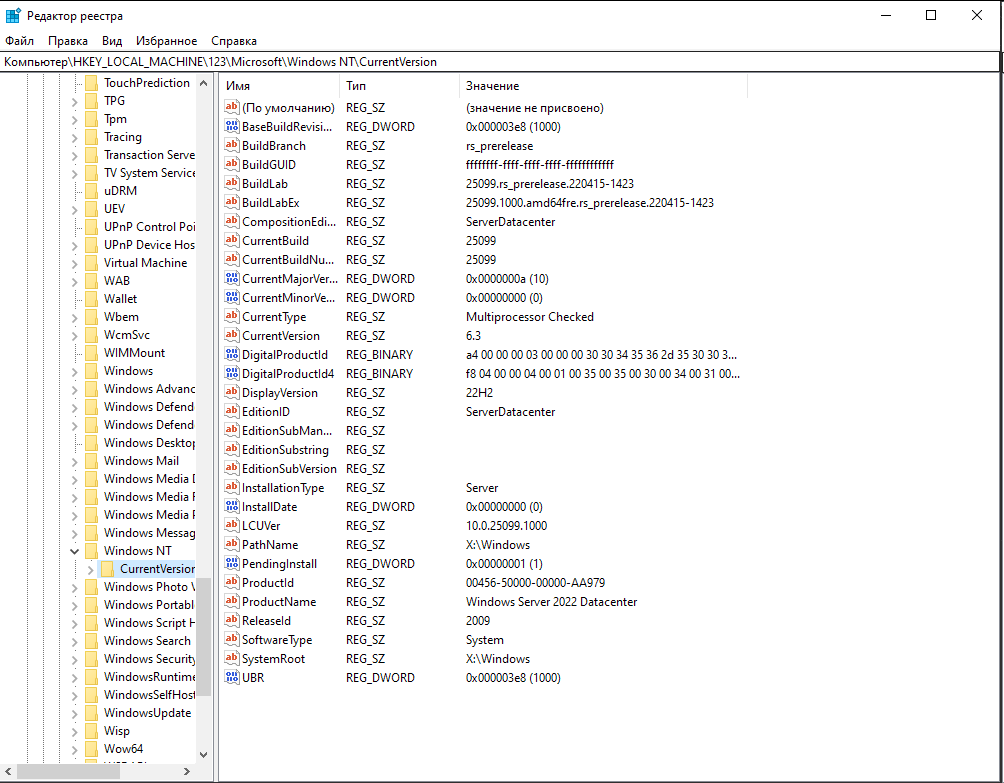Click the DWORD icon beside PendingInstall
Viewport: 1004px width, 783px height.
pos(230,563)
